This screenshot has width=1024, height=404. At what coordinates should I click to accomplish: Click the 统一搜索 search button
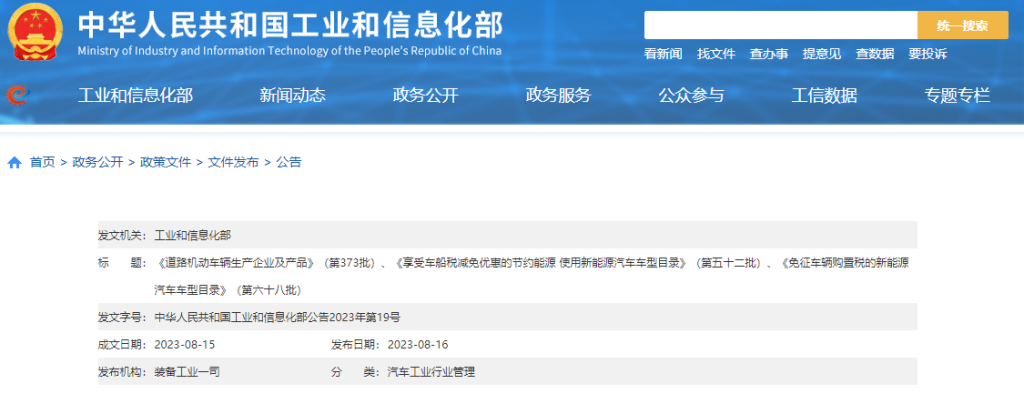click(962, 25)
